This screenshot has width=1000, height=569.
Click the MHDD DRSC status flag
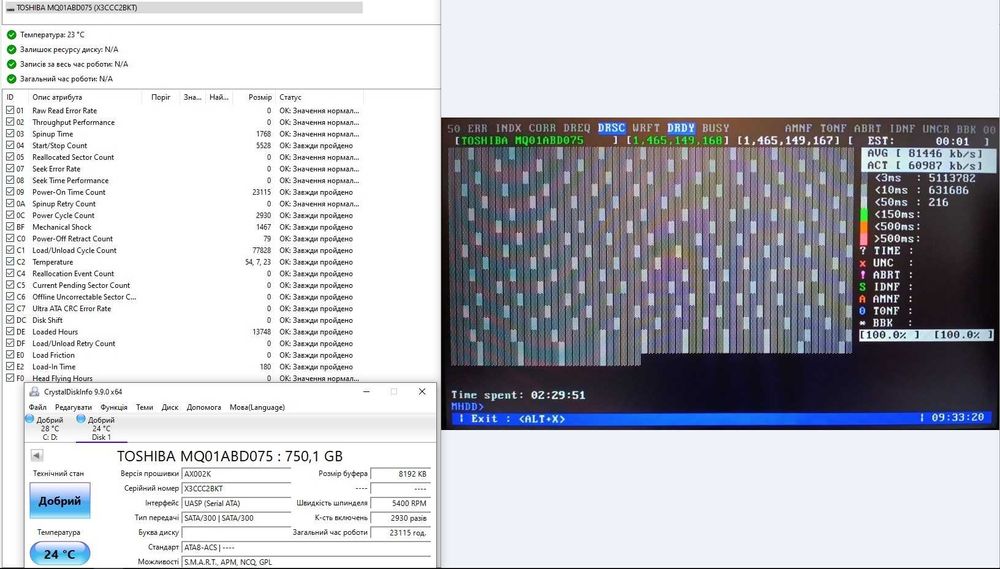pyautogui.click(x=611, y=128)
